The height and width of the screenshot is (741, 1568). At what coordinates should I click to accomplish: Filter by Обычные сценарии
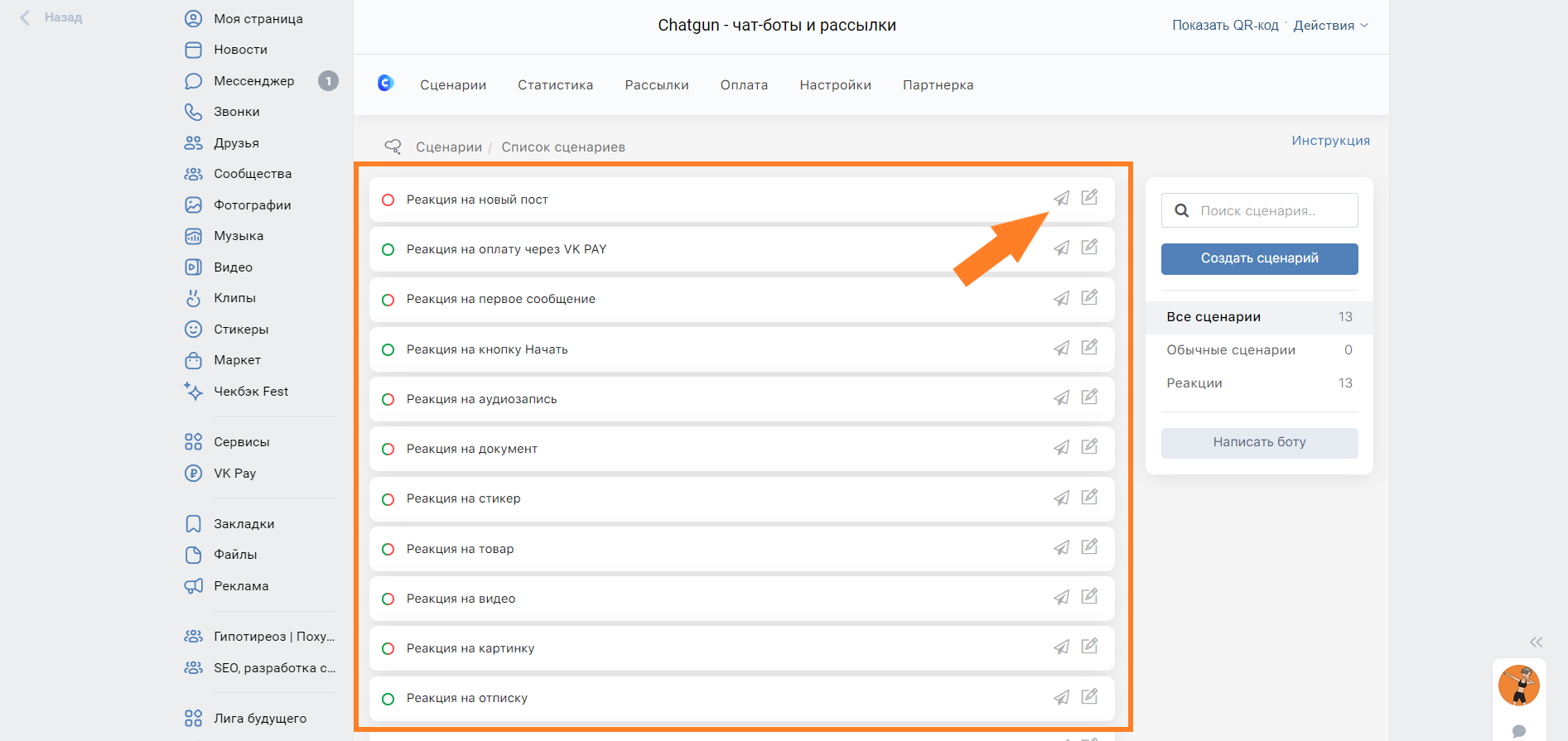coord(1259,350)
